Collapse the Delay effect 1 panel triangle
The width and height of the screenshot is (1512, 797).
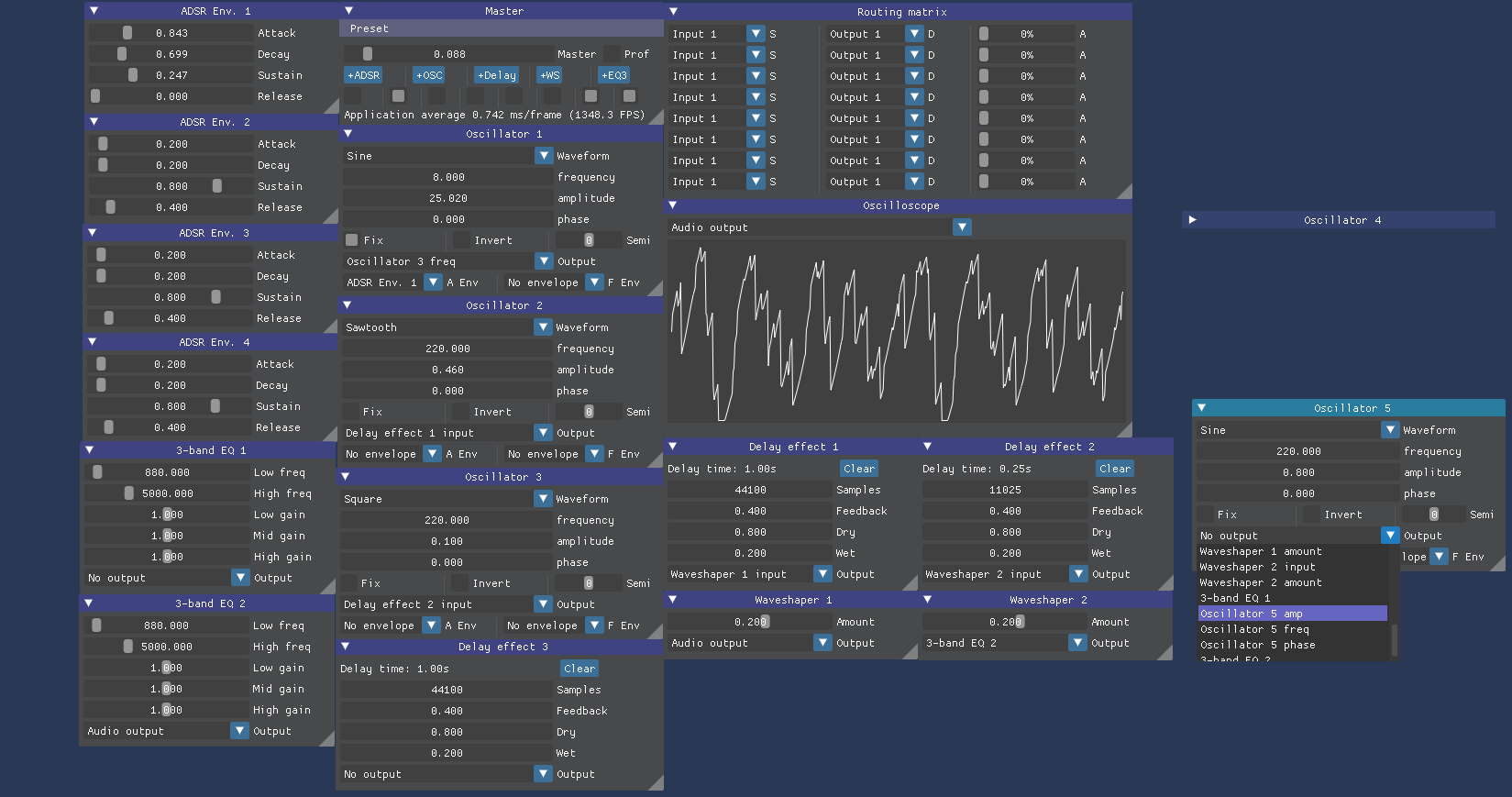click(x=673, y=446)
